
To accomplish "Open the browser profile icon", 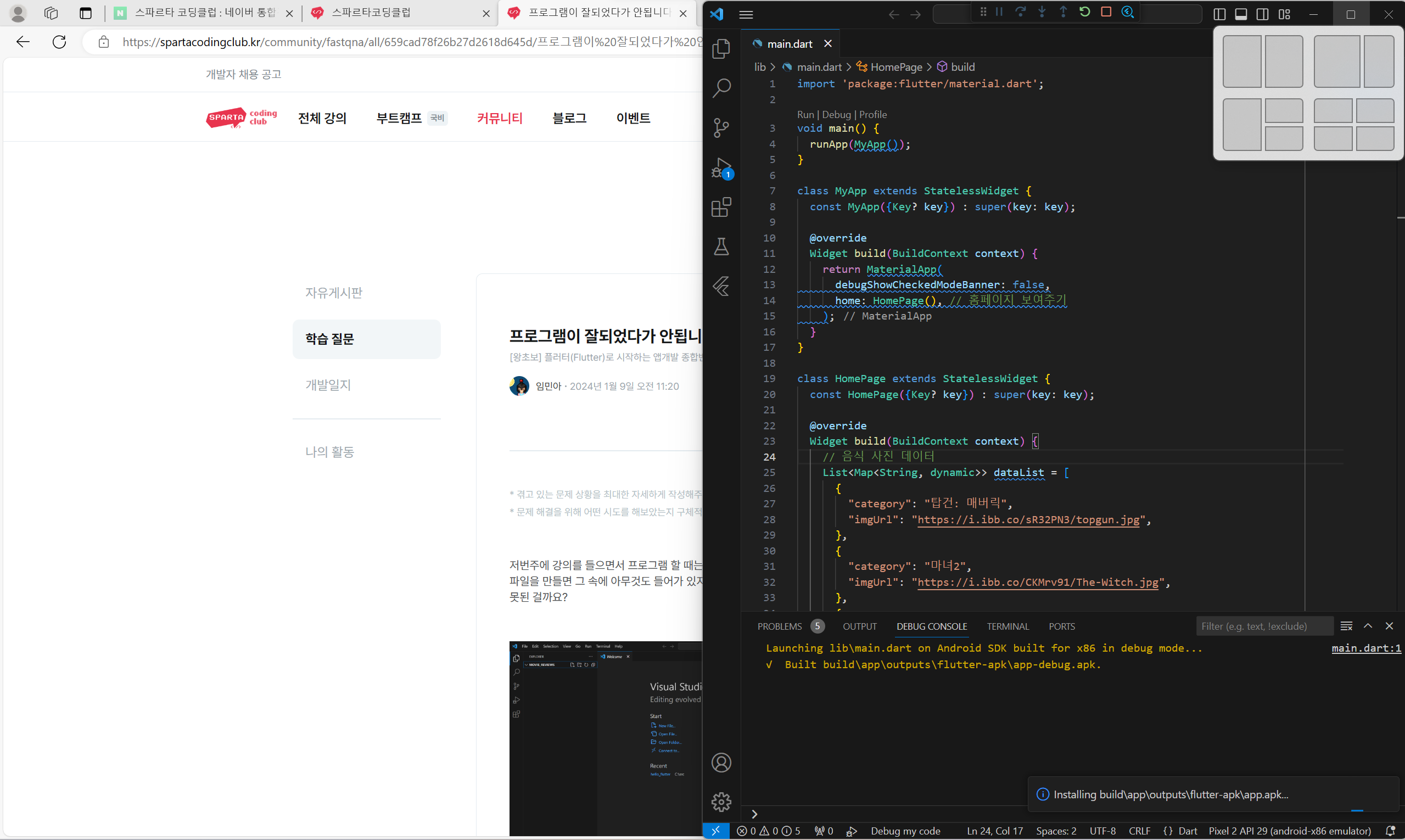I will coord(18,13).
